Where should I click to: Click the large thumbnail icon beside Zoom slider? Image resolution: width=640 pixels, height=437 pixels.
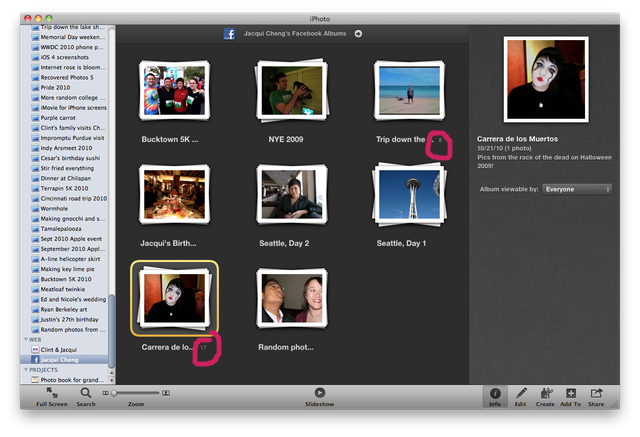166,393
